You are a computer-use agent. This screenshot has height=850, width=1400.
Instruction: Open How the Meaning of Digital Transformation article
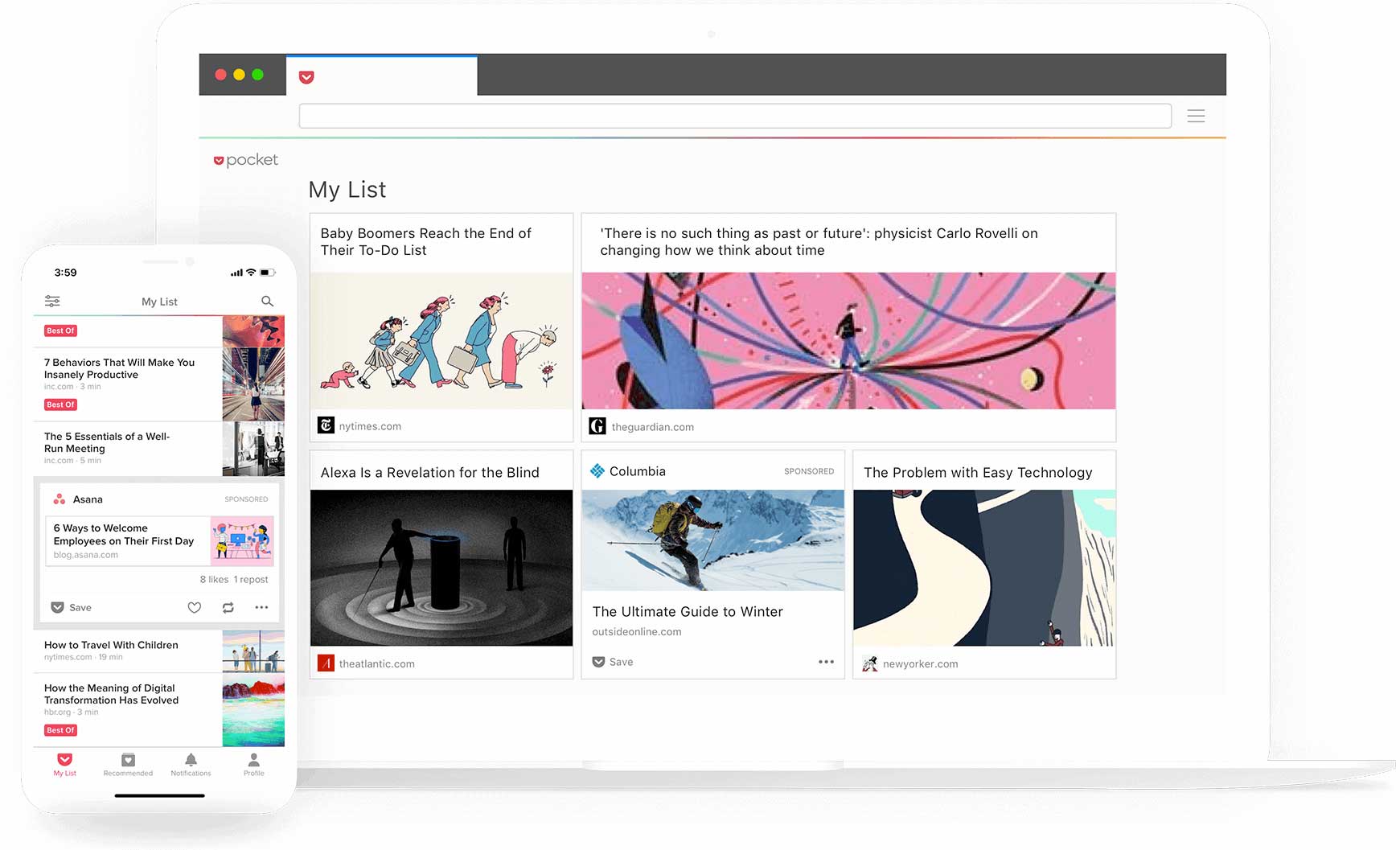coord(111,694)
